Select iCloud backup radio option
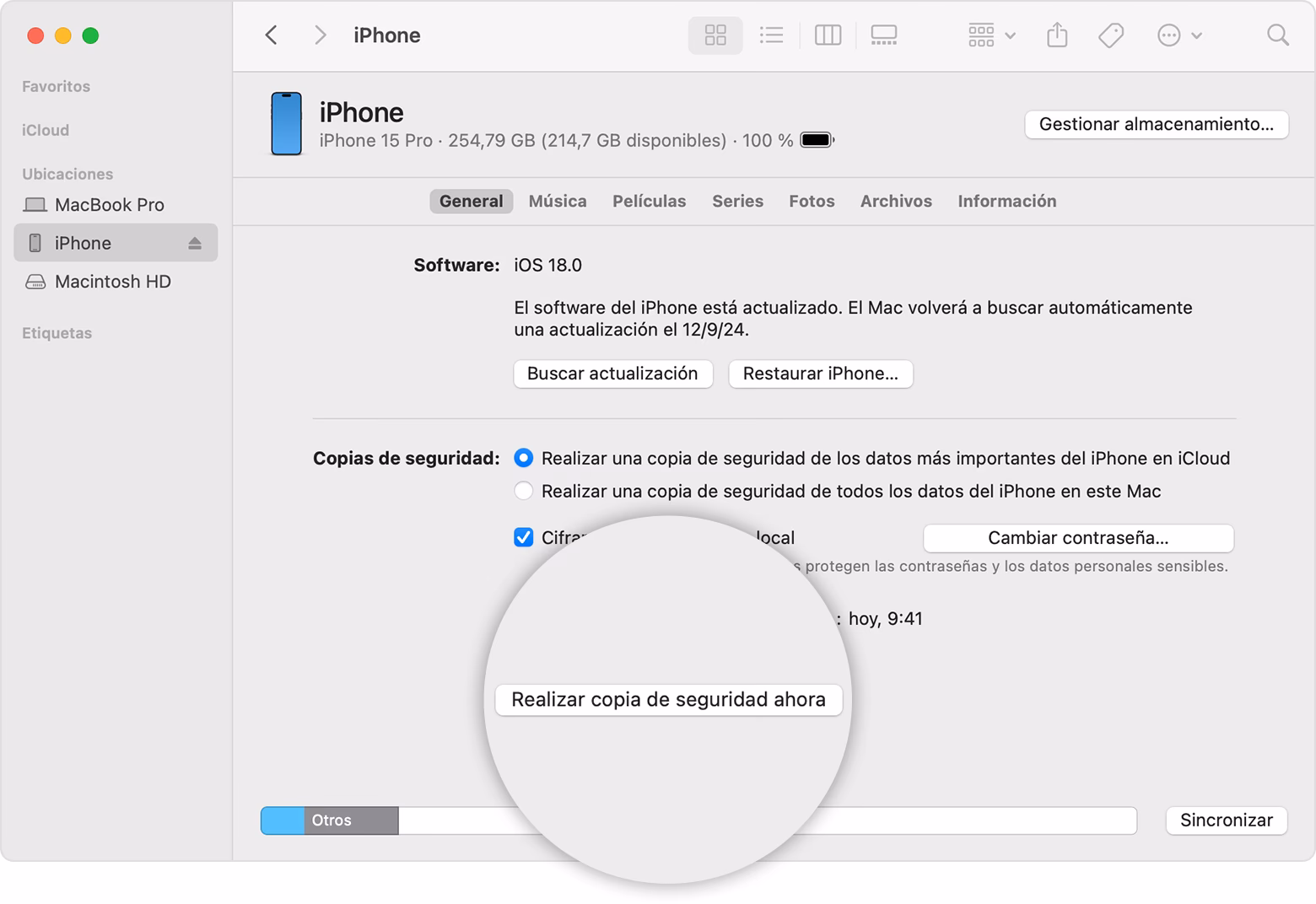1316x904 pixels. click(523, 458)
